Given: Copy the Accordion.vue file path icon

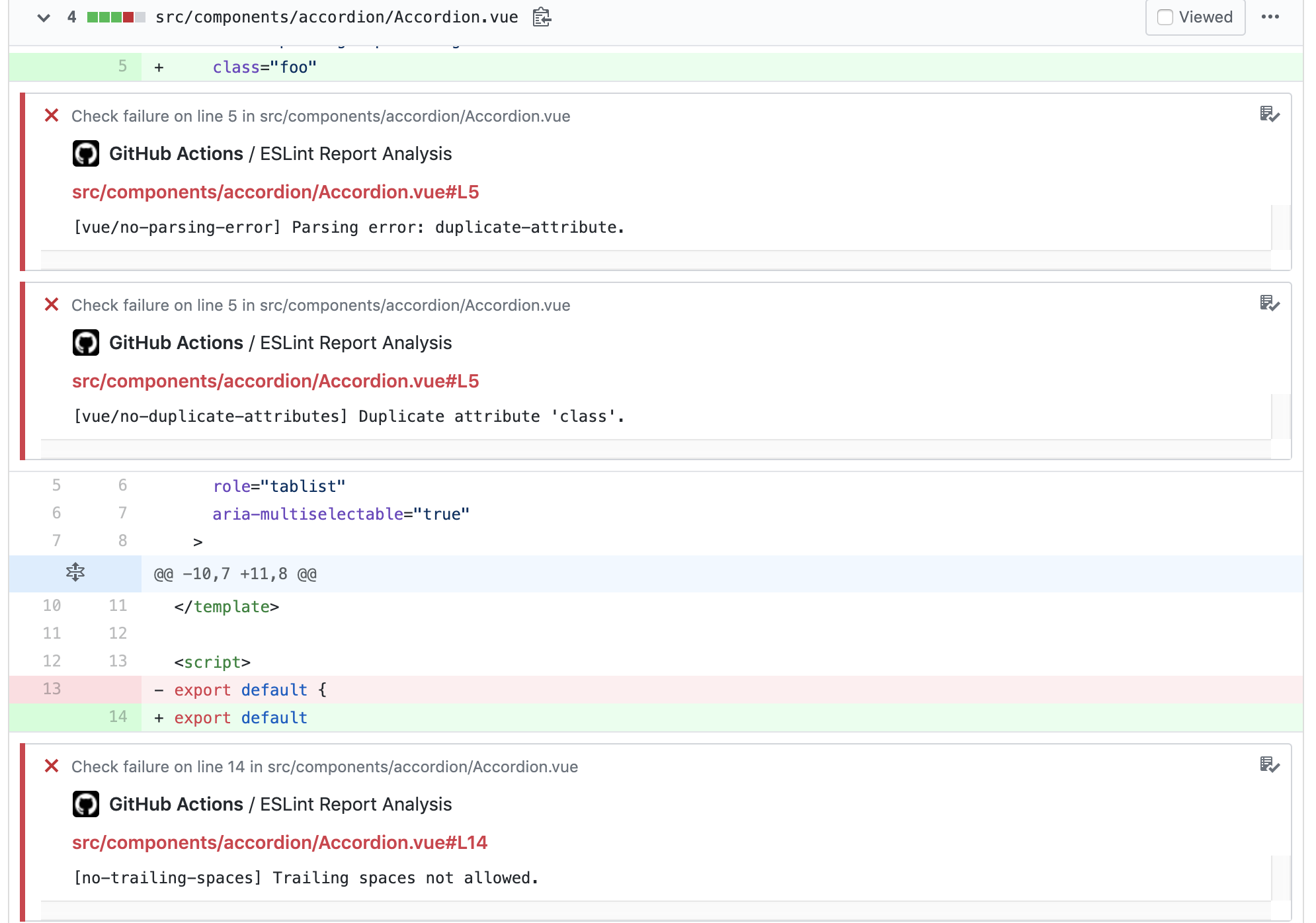Looking at the screenshot, I should [542, 17].
